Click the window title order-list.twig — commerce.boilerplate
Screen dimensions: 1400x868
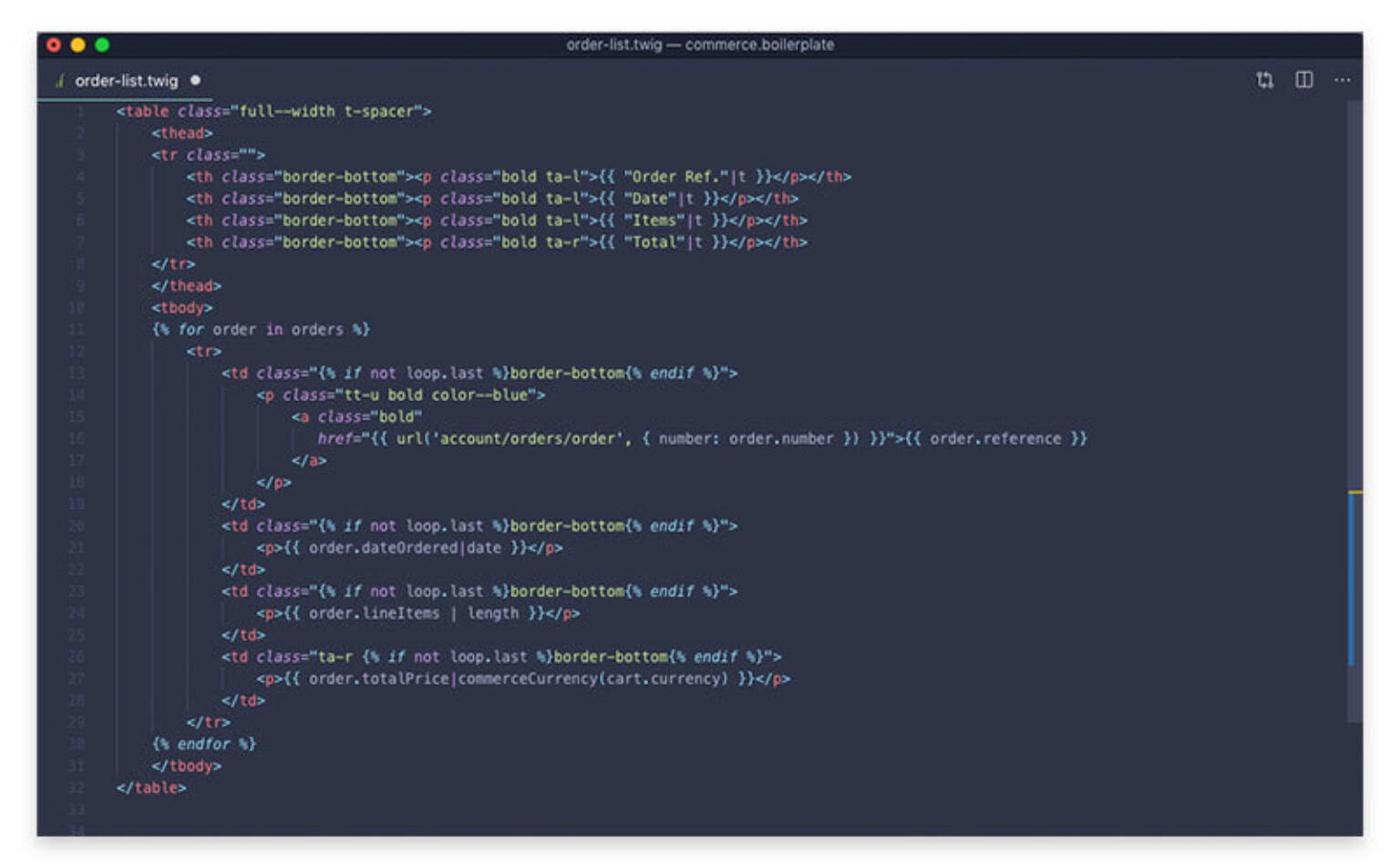pos(700,45)
